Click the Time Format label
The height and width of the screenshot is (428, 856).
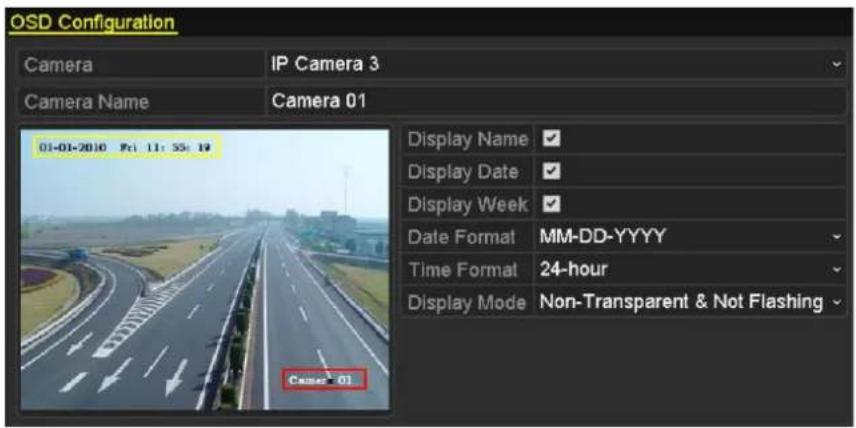point(462,270)
